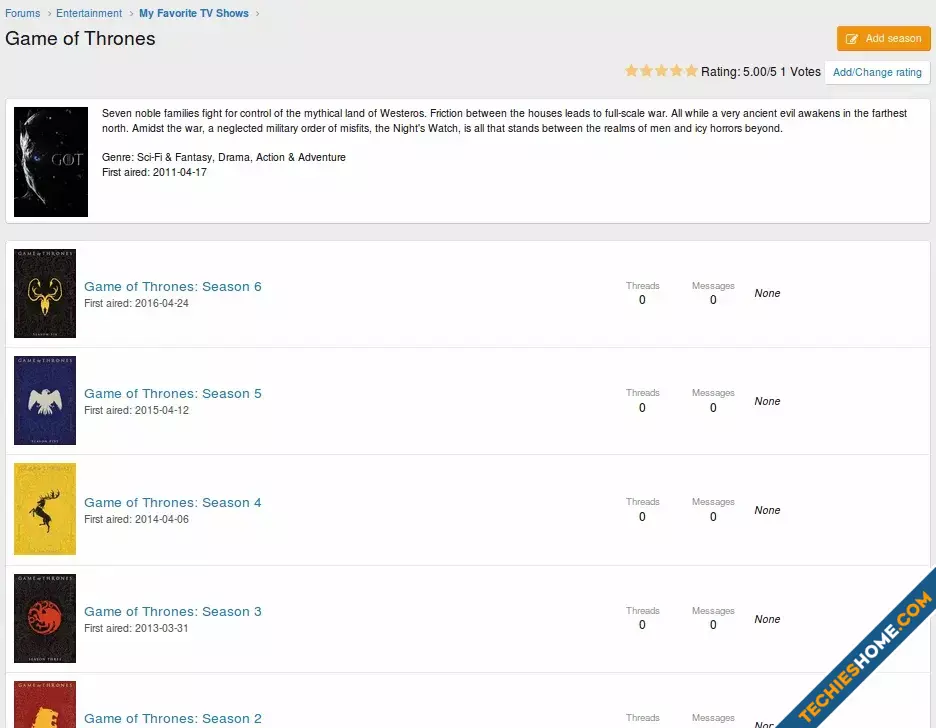Click the Season 4 yellow poster thumbnail
This screenshot has height=728, width=936.
[45, 509]
